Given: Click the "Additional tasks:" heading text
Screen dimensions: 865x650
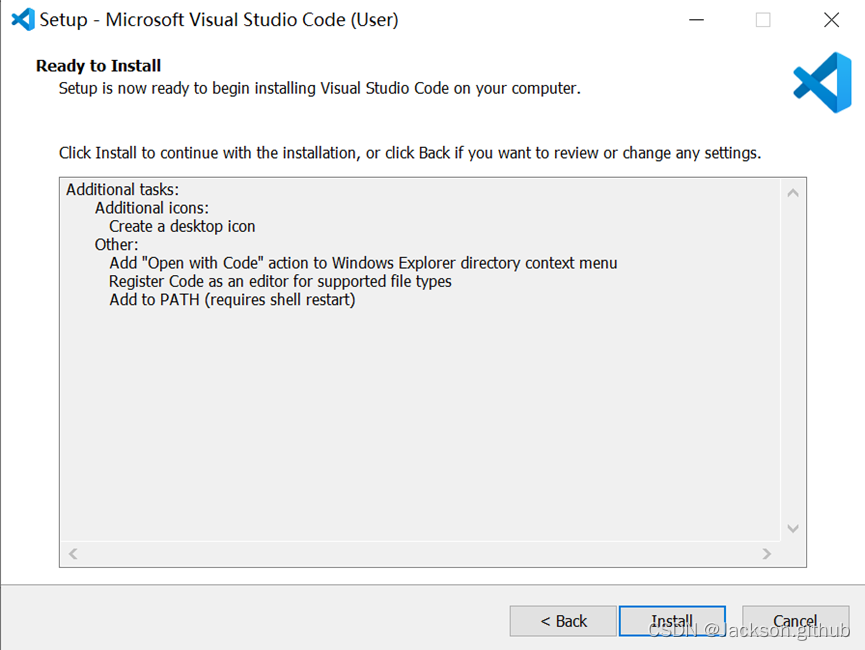Looking at the screenshot, I should point(122,190).
